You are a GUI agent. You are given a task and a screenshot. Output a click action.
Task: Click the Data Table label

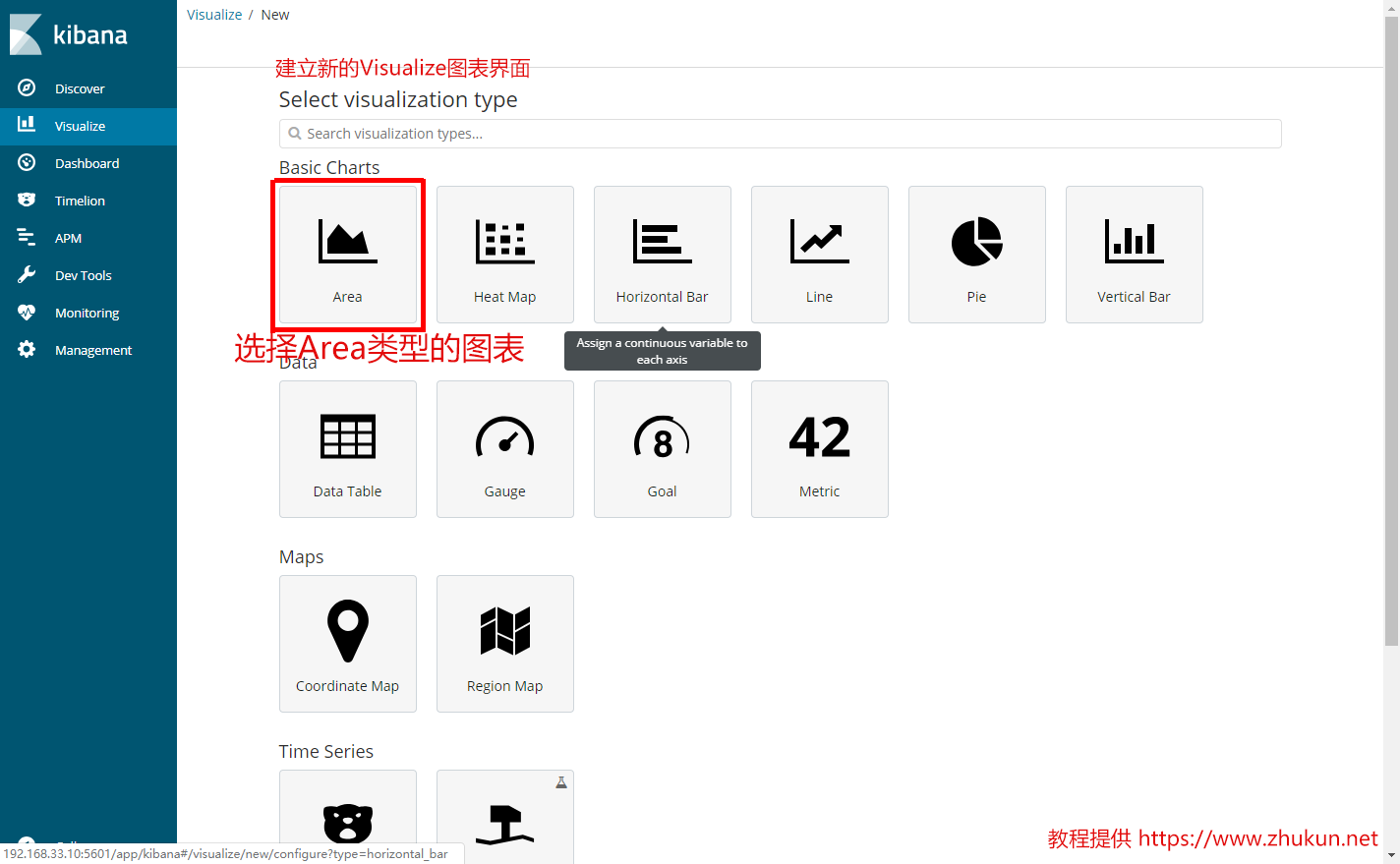click(348, 491)
